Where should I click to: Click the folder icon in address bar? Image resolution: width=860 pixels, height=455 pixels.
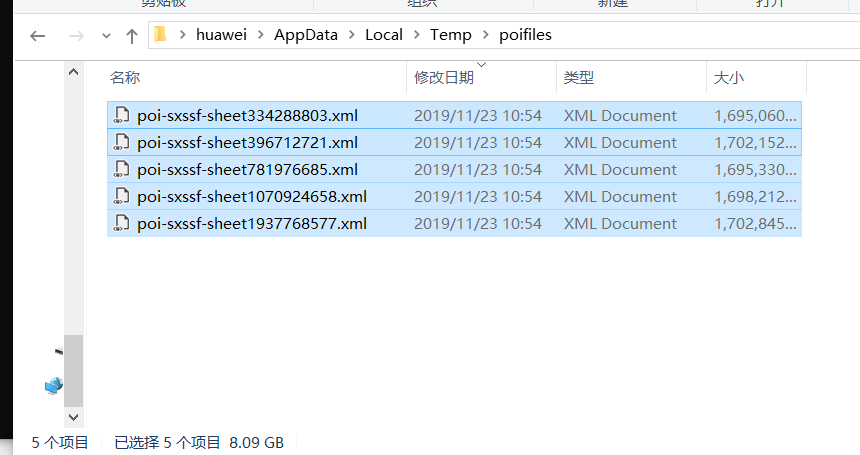pos(160,35)
